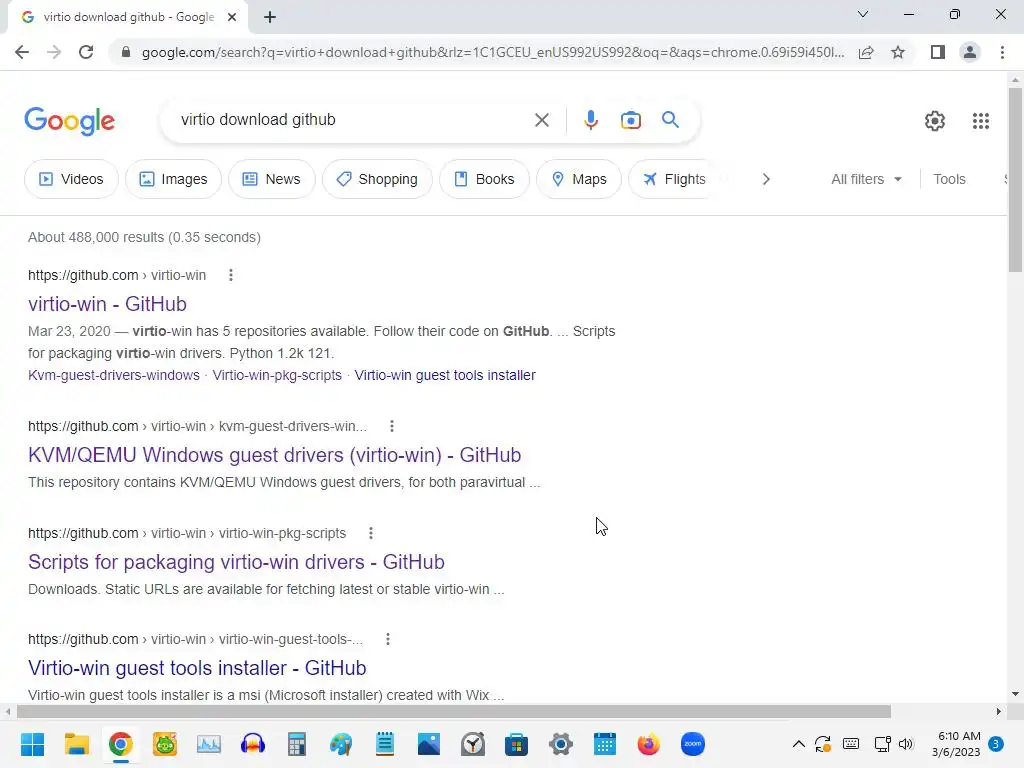This screenshot has width=1024, height=768.
Task: Open the tab search dropdown arrow
Action: [863, 14]
